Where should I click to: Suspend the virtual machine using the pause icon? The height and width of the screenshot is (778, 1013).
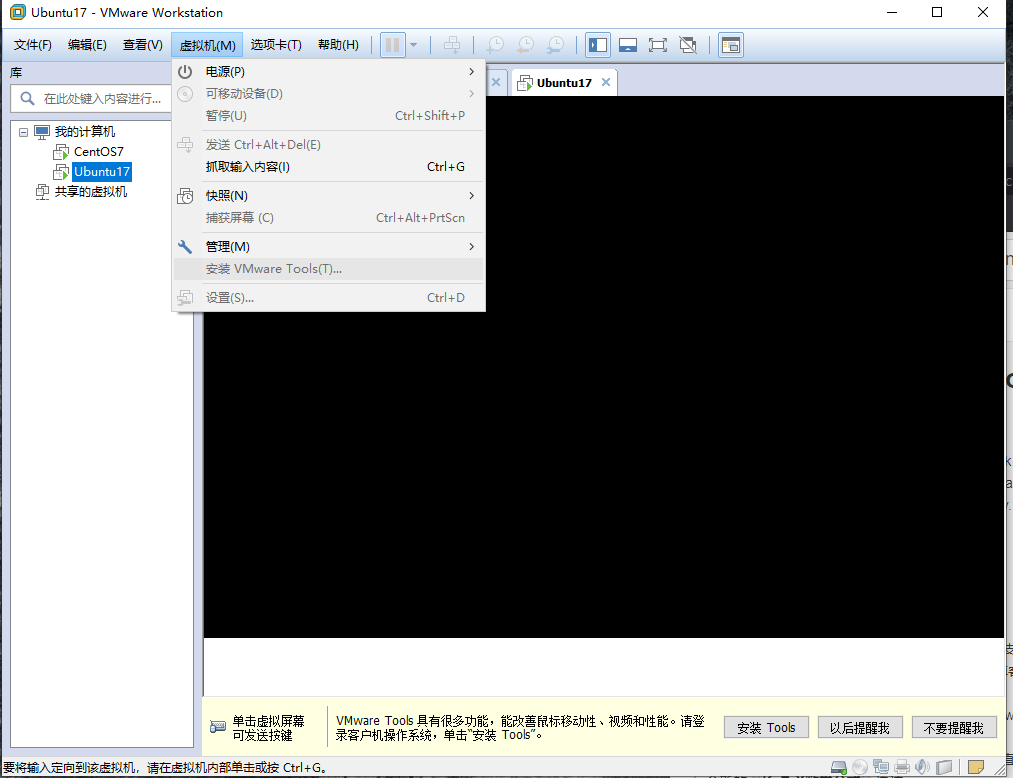point(391,44)
